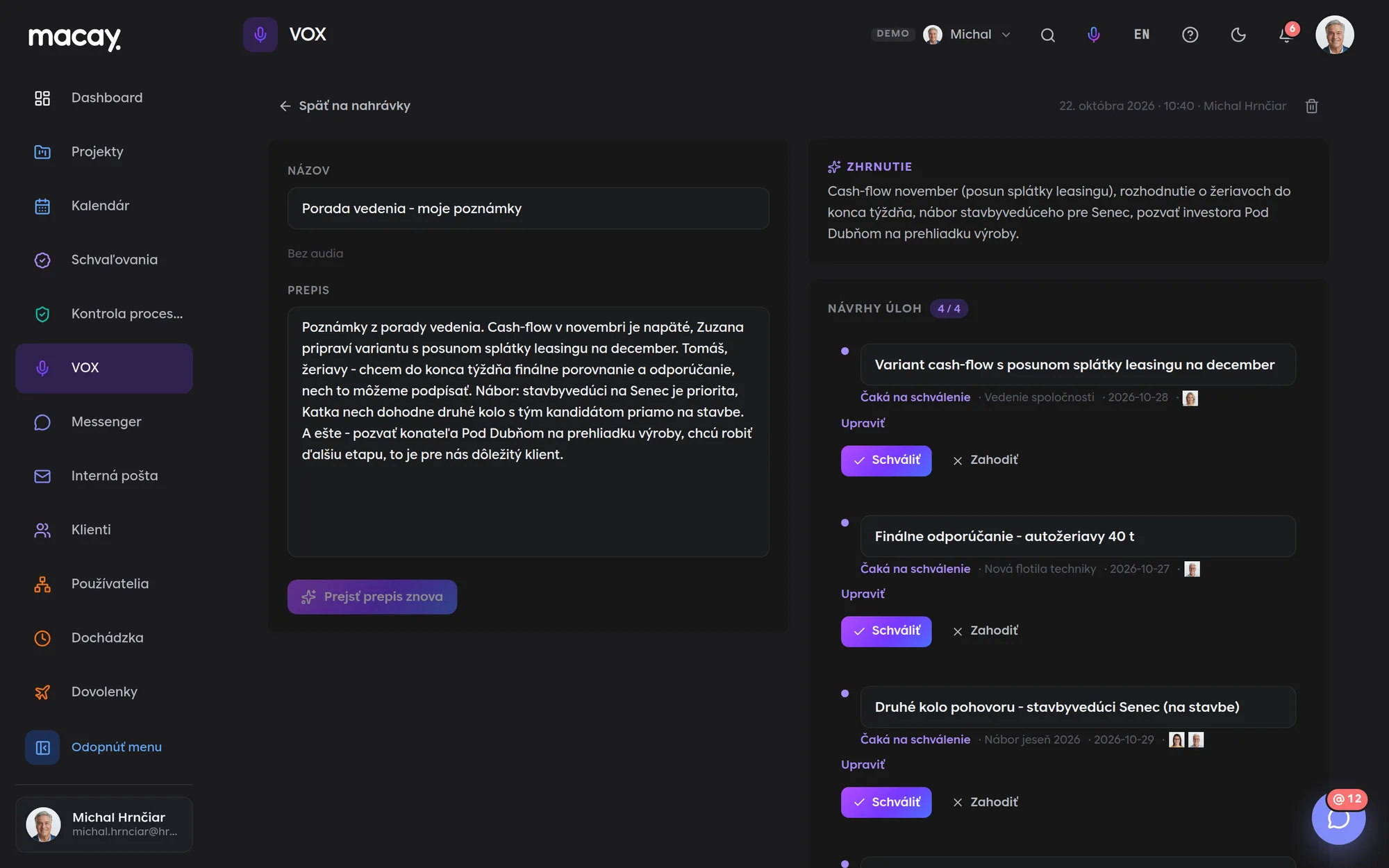Start voice recording from header microphone
1389x868 pixels.
click(1093, 35)
